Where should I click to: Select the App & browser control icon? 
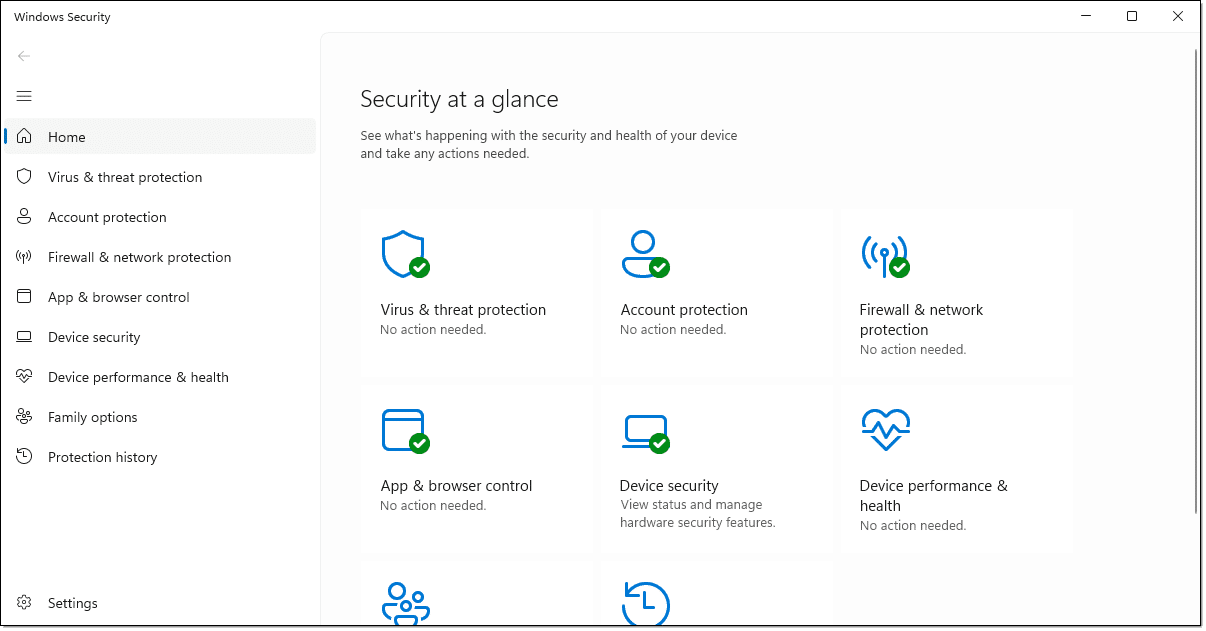coord(404,430)
